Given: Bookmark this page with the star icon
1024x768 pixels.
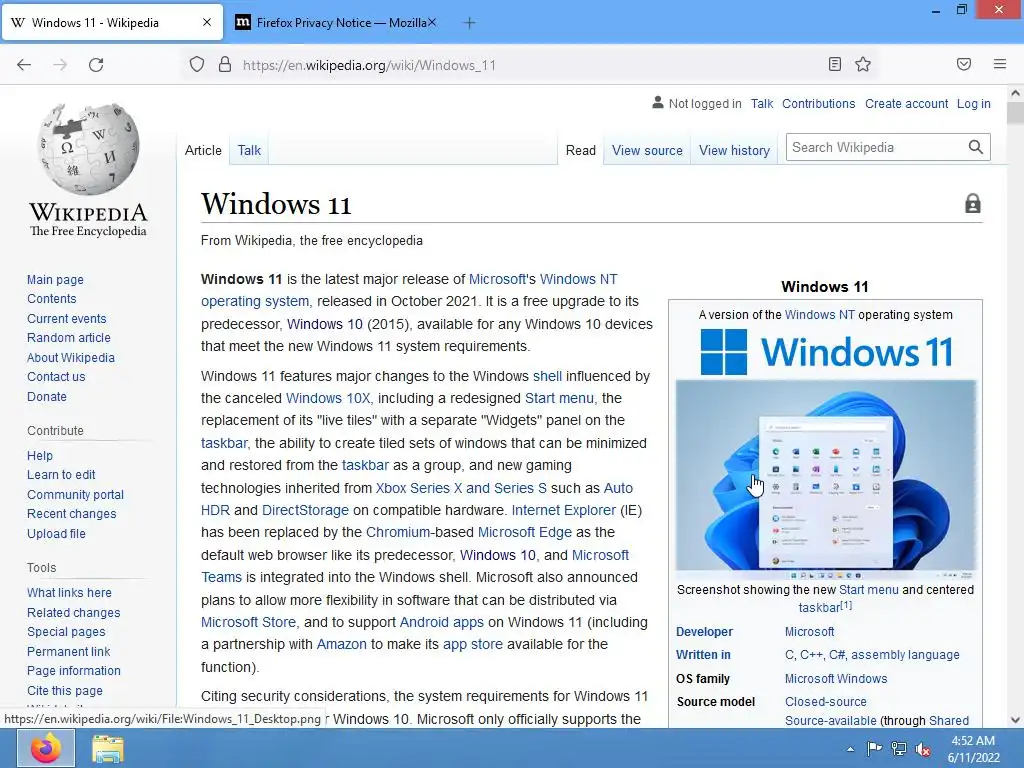Looking at the screenshot, I should (x=863, y=64).
